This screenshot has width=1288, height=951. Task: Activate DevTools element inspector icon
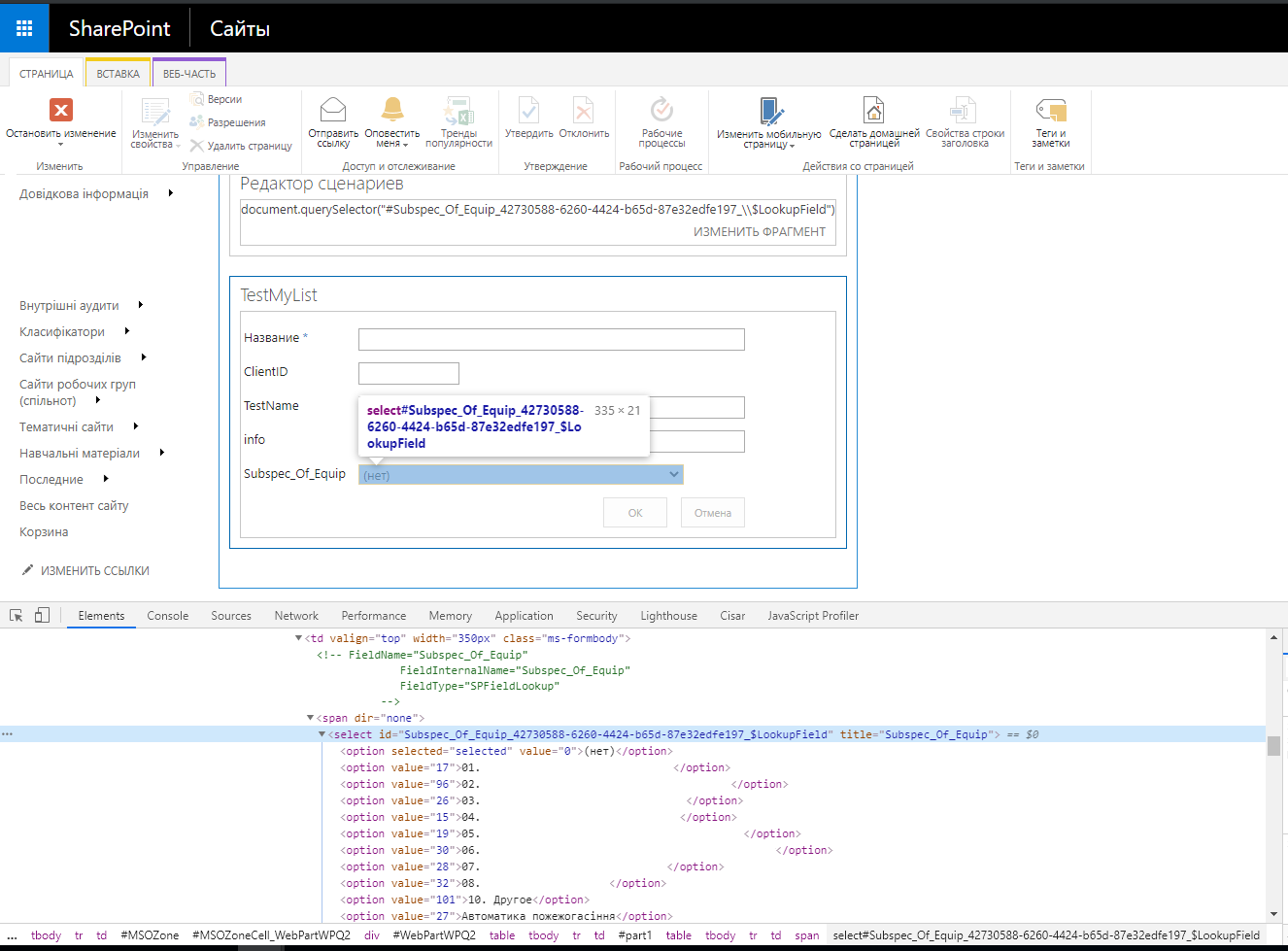pos(17,615)
